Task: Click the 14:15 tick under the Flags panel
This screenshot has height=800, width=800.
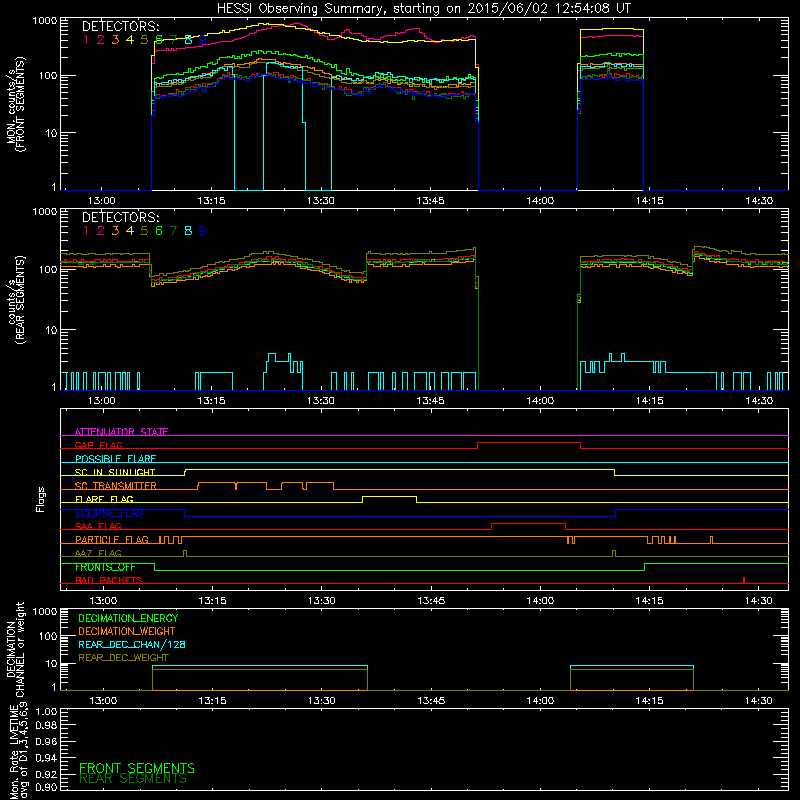Action: point(649,601)
